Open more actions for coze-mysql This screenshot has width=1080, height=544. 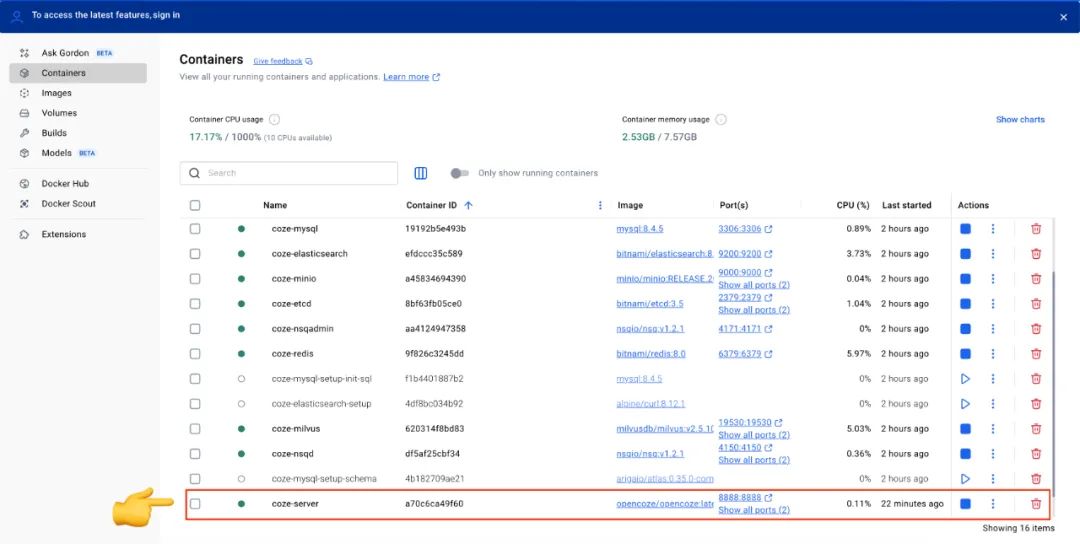(993, 229)
